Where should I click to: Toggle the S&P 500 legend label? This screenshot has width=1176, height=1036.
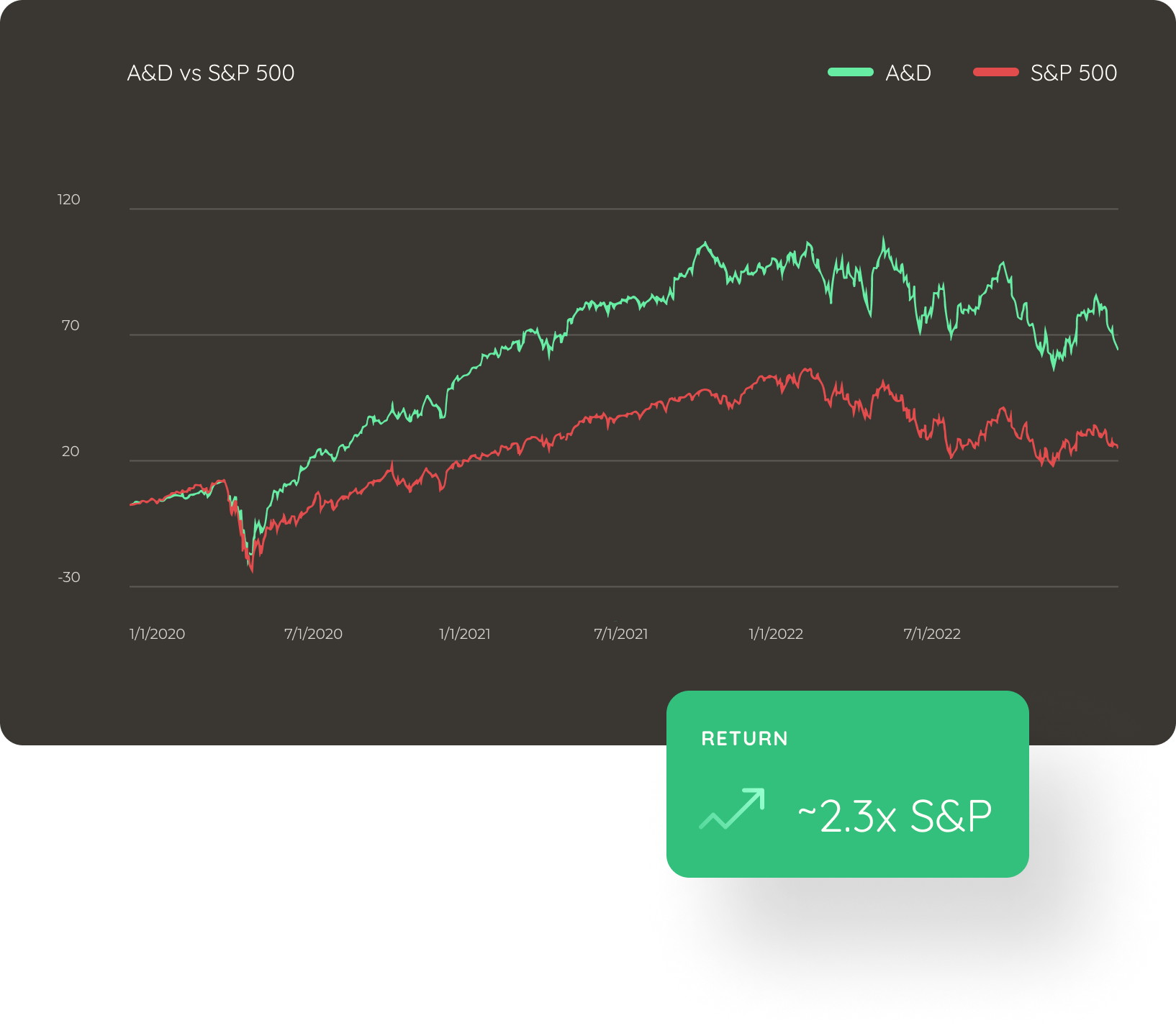pyautogui.click(x=1073, y=73)
